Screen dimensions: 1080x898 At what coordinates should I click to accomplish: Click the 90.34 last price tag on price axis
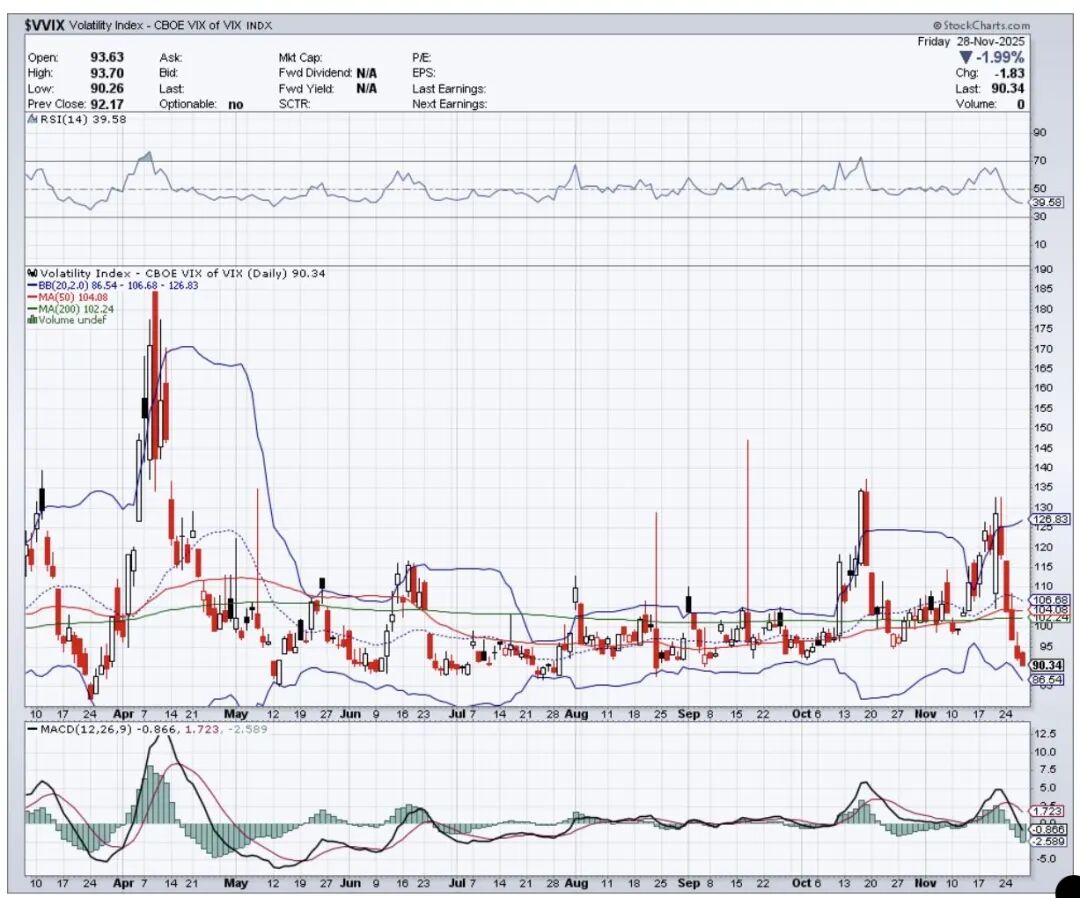pos(1047,665)
